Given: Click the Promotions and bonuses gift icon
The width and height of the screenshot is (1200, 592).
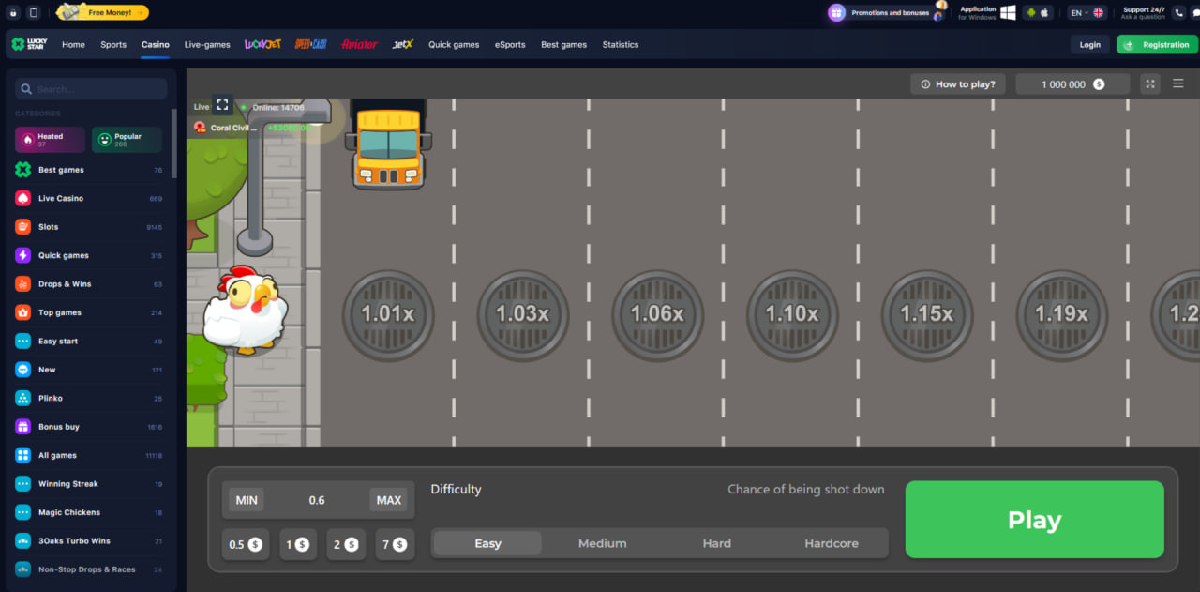Looking at the screenshot, I should click(x=837, y=13).
